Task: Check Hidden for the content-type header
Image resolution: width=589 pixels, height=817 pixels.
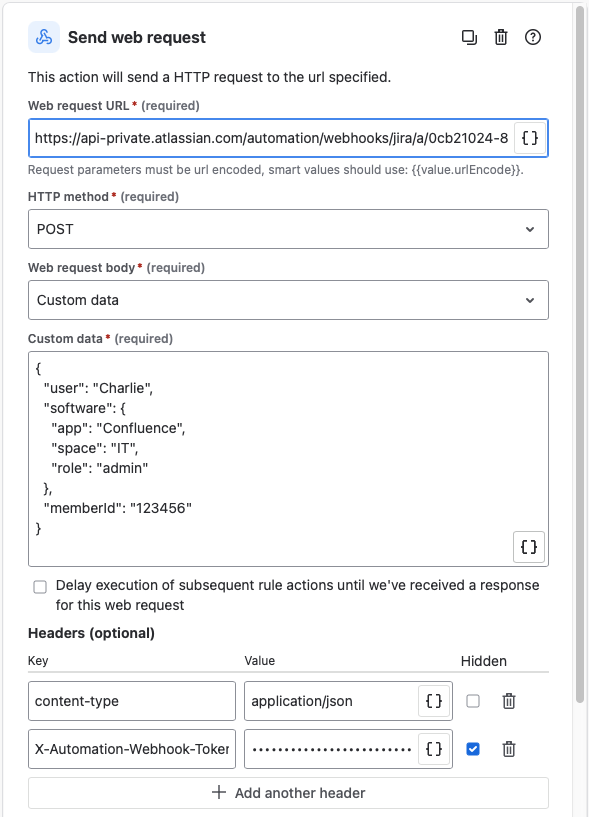Action: pos(473,701)
